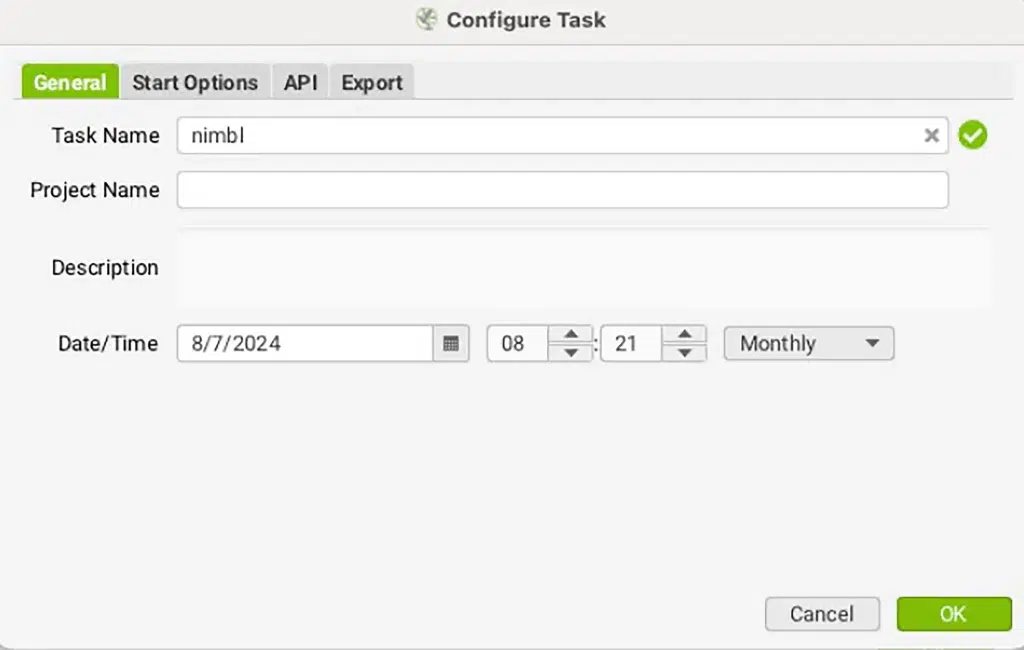
Task: Edit the date field showing 8/7/2024
Action: pyautogui.click(x=305, y=344)
